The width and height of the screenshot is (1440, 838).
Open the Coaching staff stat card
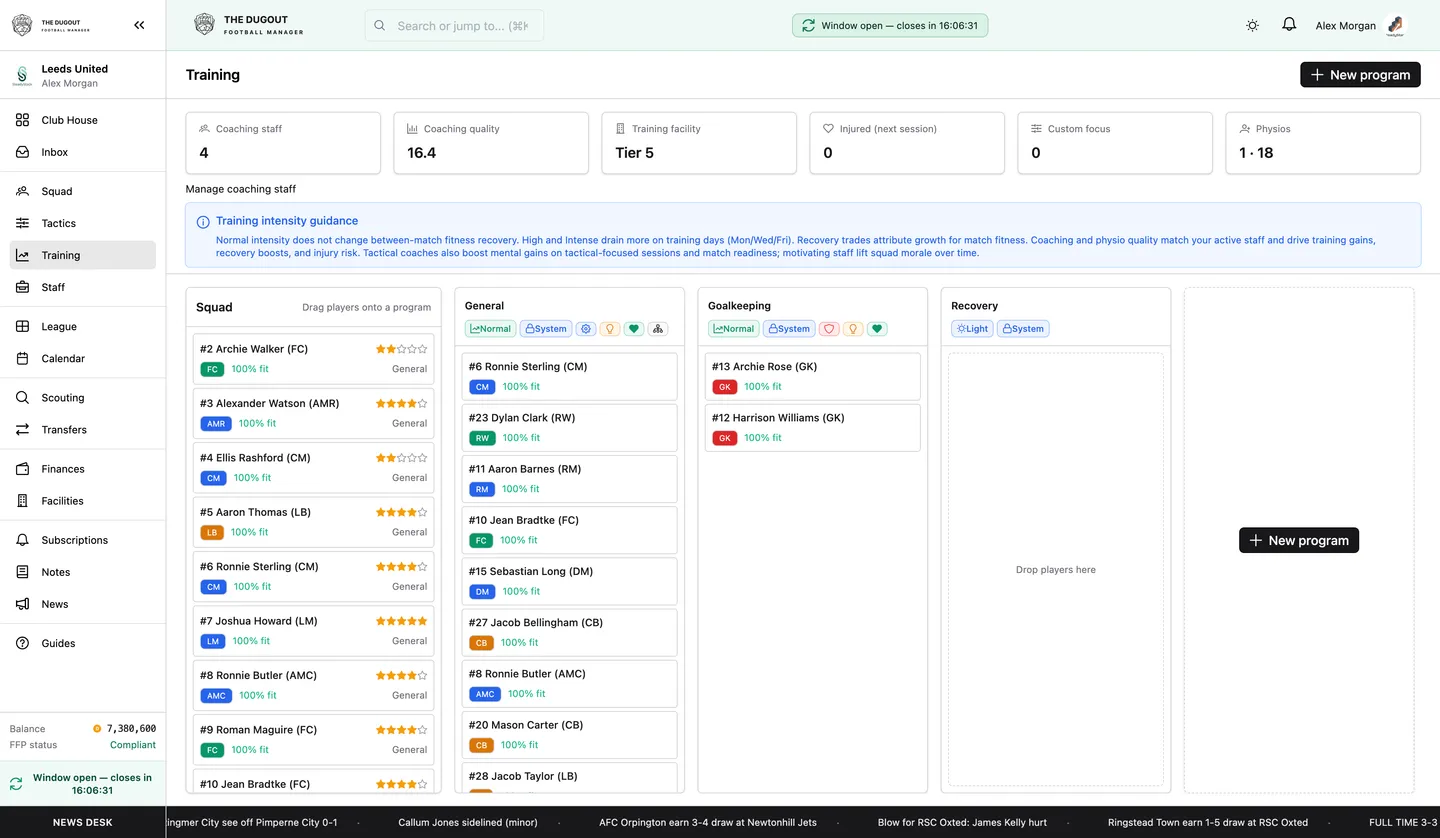(283, 143)
